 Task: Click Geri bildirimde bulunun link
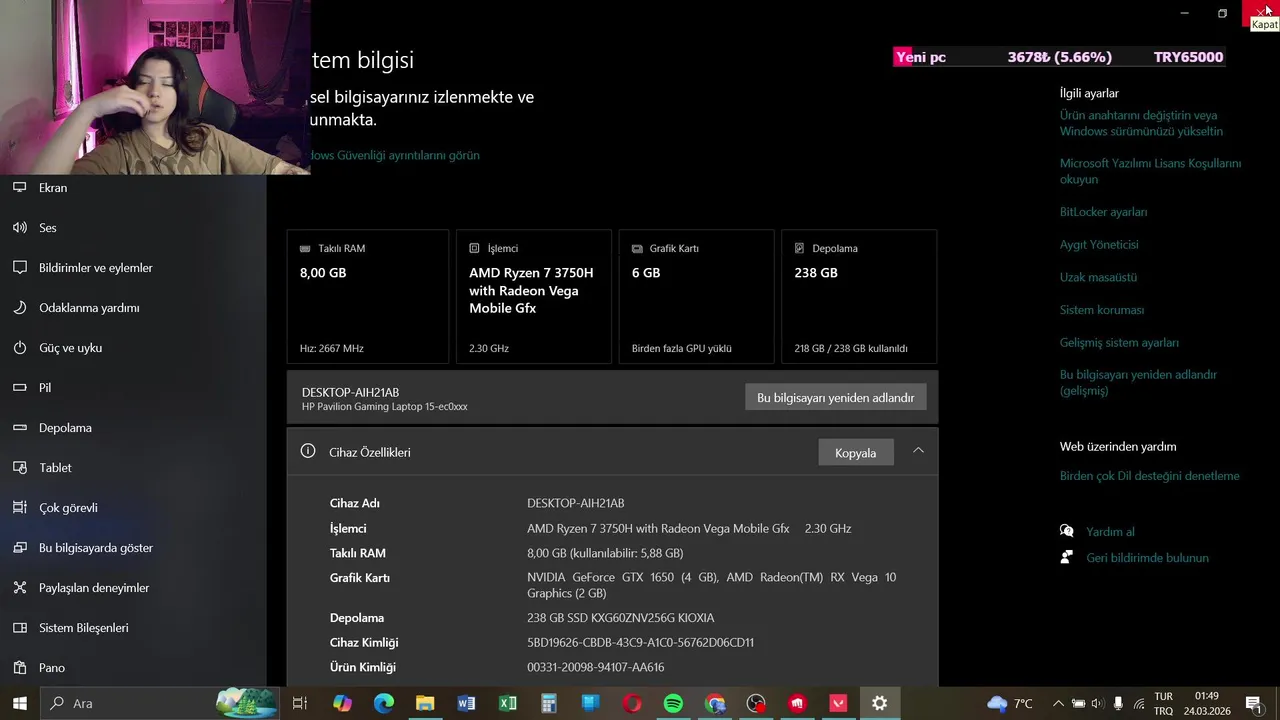click(x=1147, y=558)
